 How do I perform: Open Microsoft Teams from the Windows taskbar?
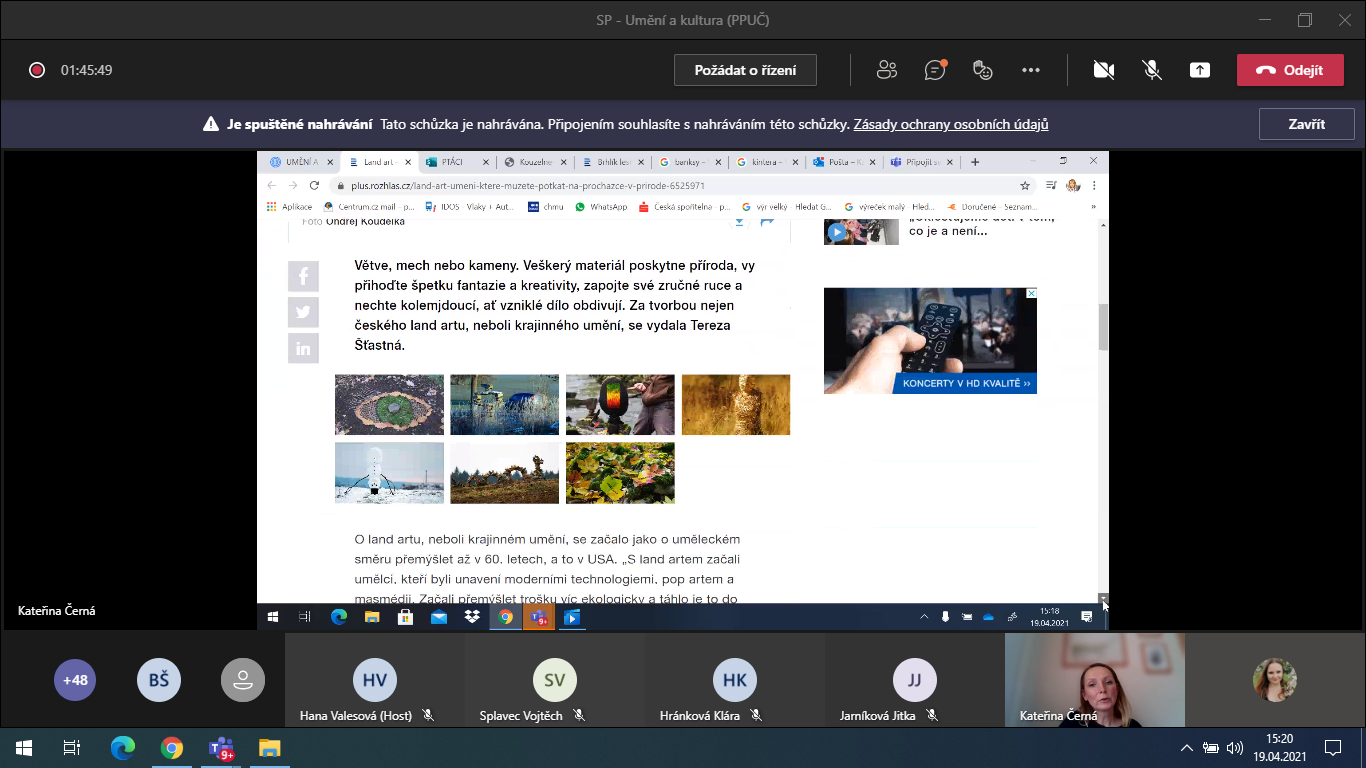pyautogui.click(x=221, y=748)
